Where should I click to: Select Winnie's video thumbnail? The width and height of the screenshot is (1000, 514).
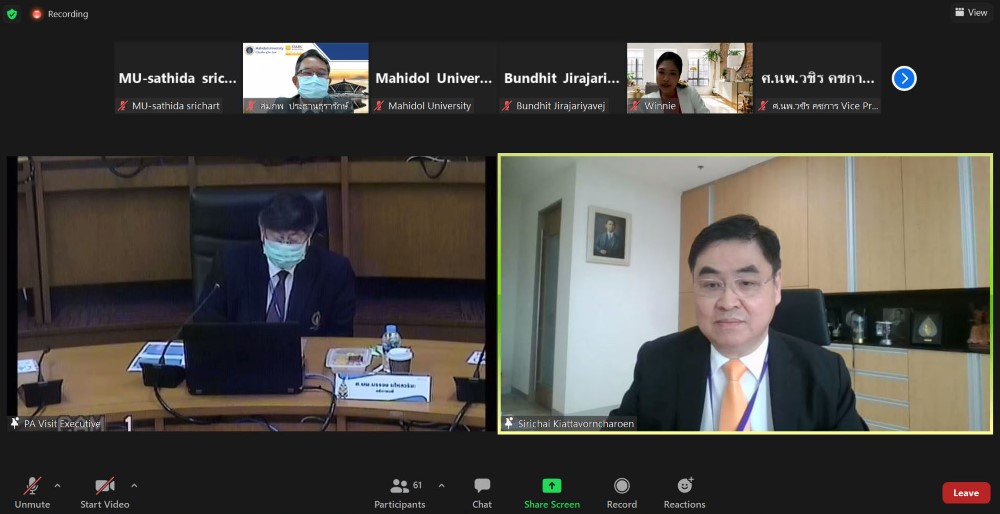(689, 78)
